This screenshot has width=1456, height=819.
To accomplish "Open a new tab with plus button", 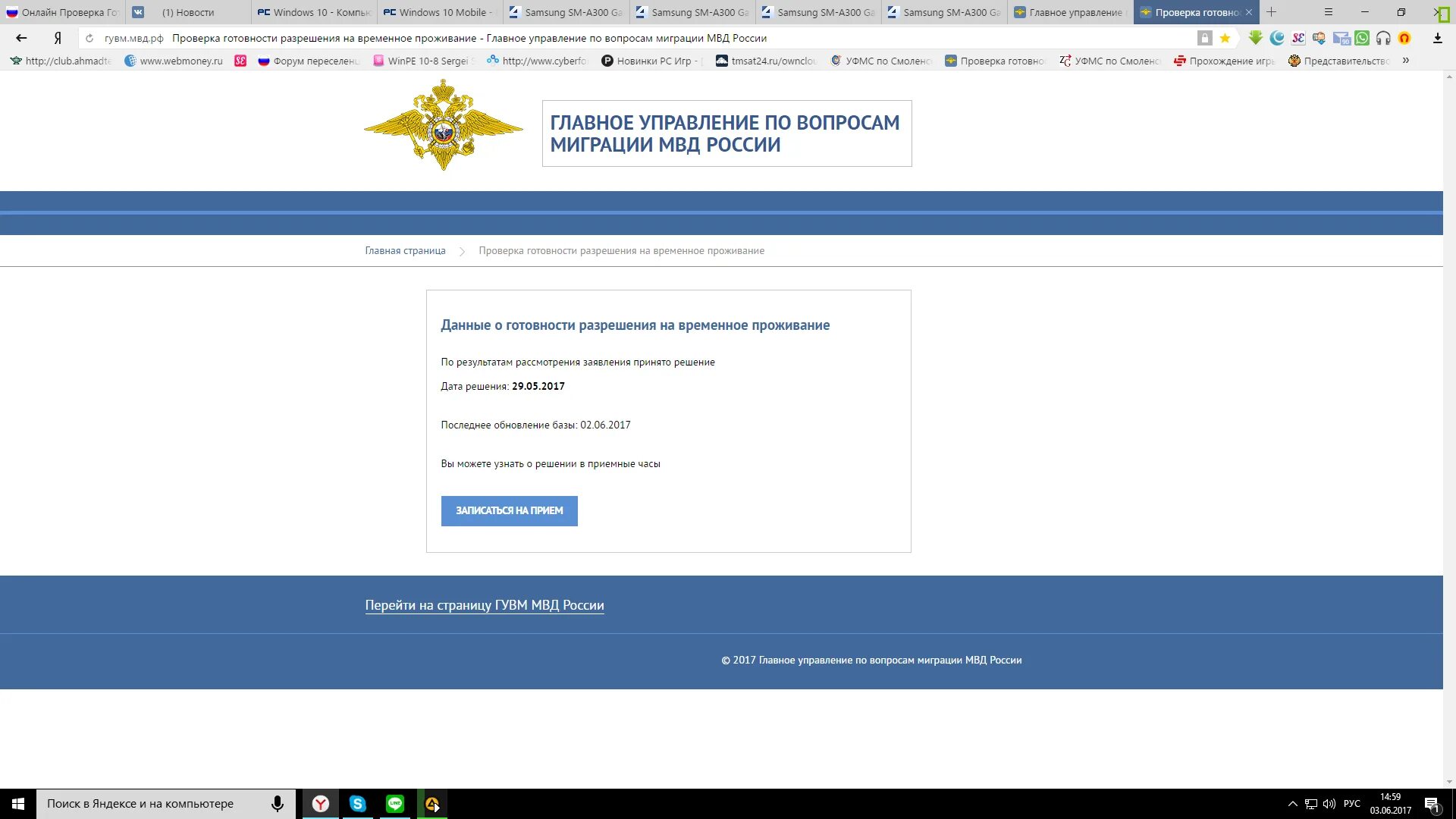I will (x=1272, y=12).
